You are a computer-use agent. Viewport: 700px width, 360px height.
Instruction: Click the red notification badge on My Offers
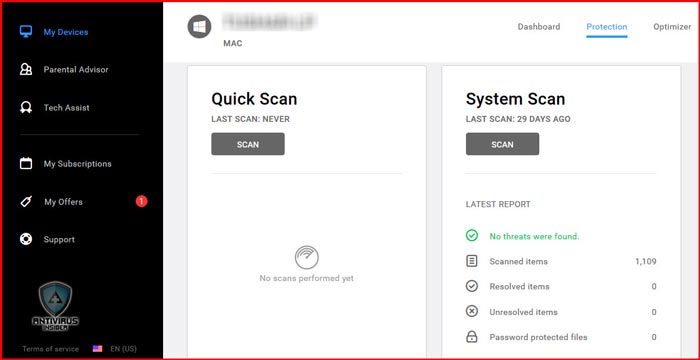coord(142,202)
